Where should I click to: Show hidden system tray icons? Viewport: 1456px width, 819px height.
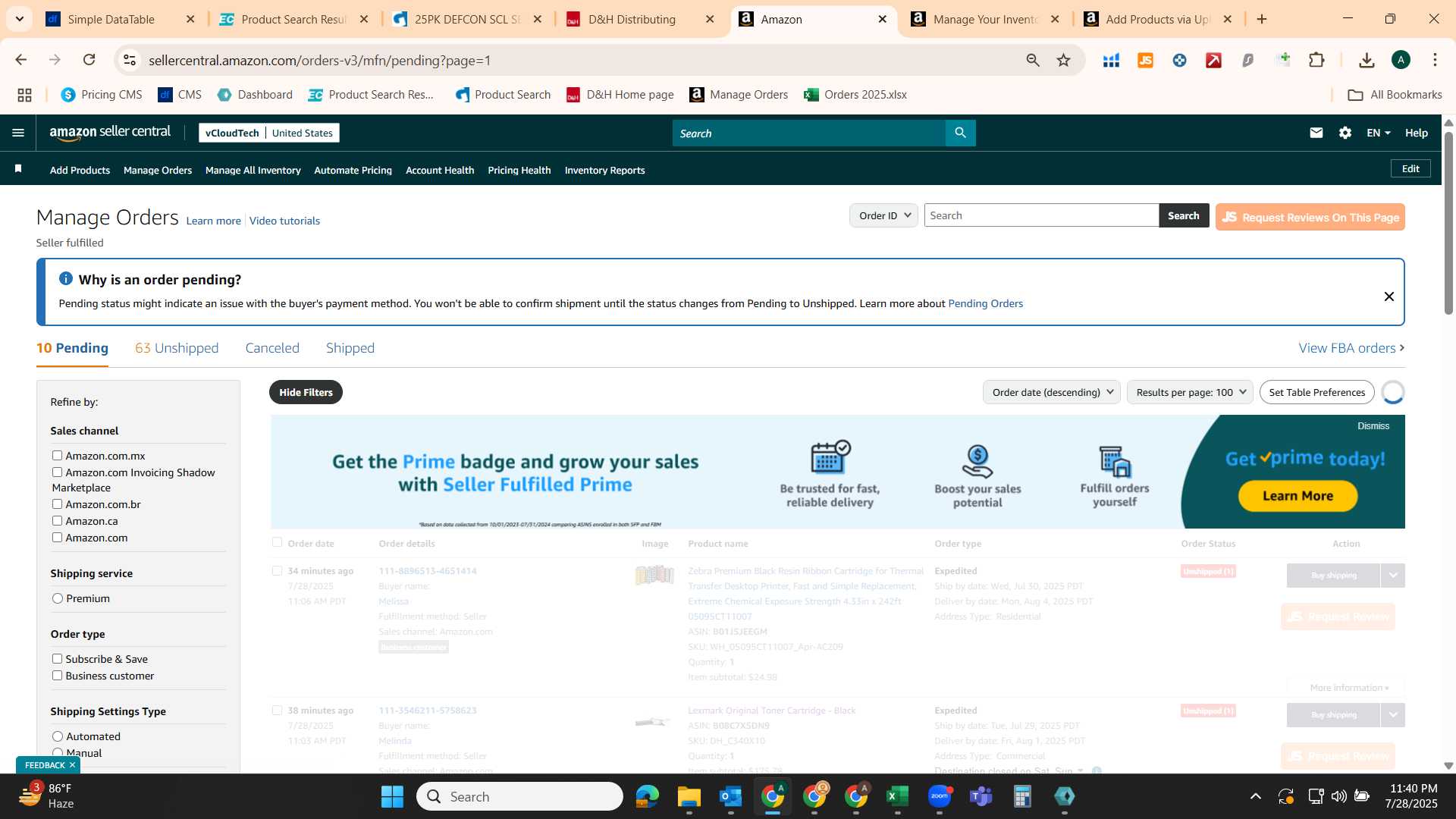(x=1256, y=796)
